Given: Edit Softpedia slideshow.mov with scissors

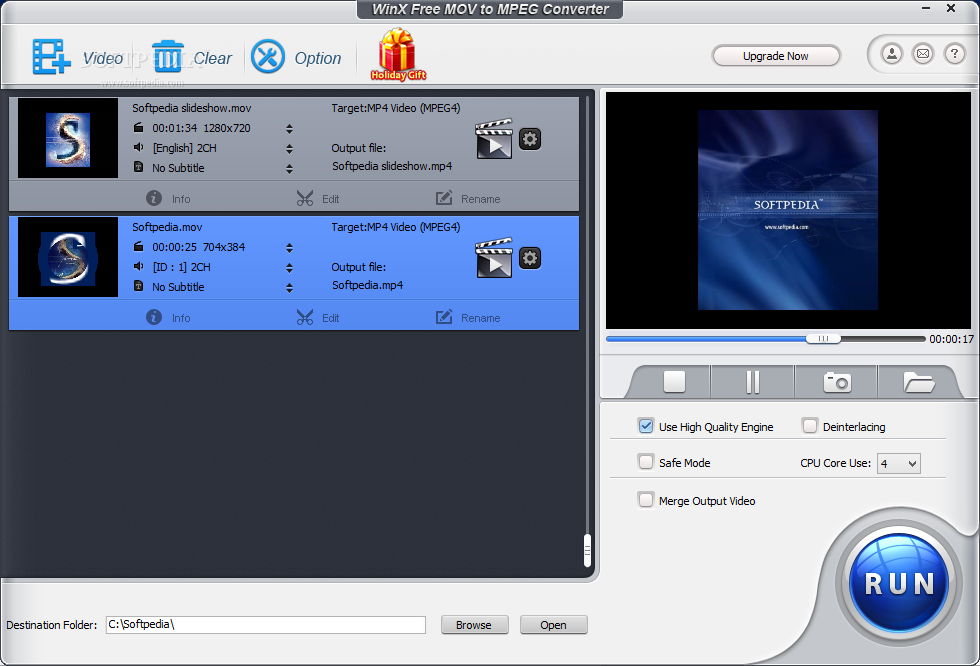Looking at the screenshot, I should pos(318,199).
